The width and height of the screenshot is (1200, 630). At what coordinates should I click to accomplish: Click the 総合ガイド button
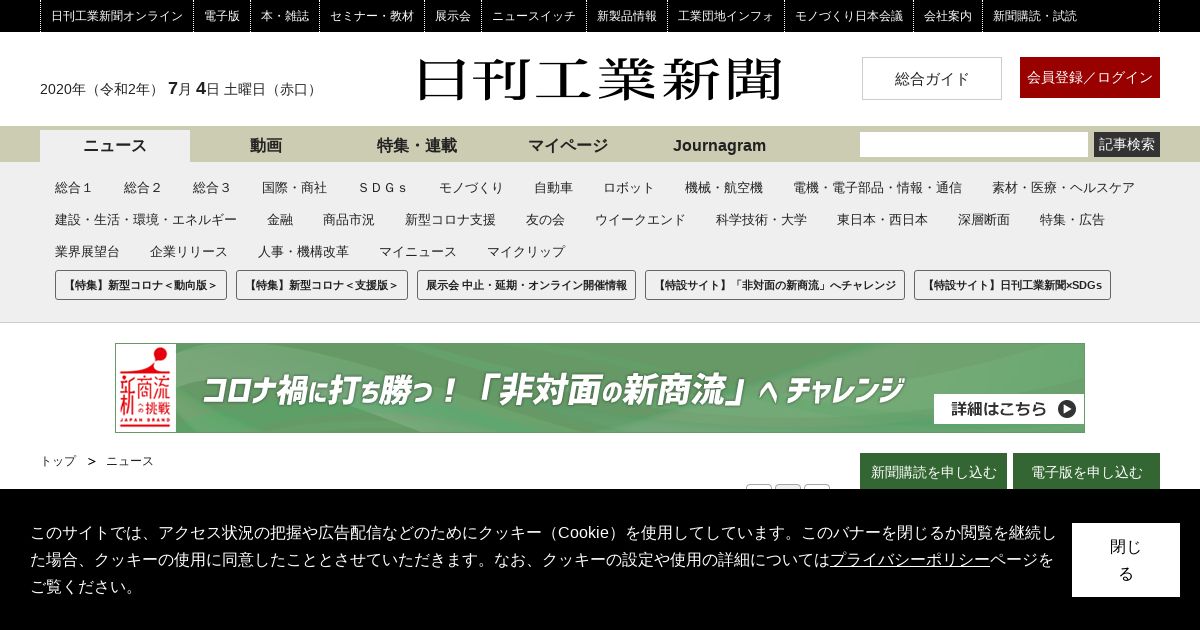click(932, 78)
